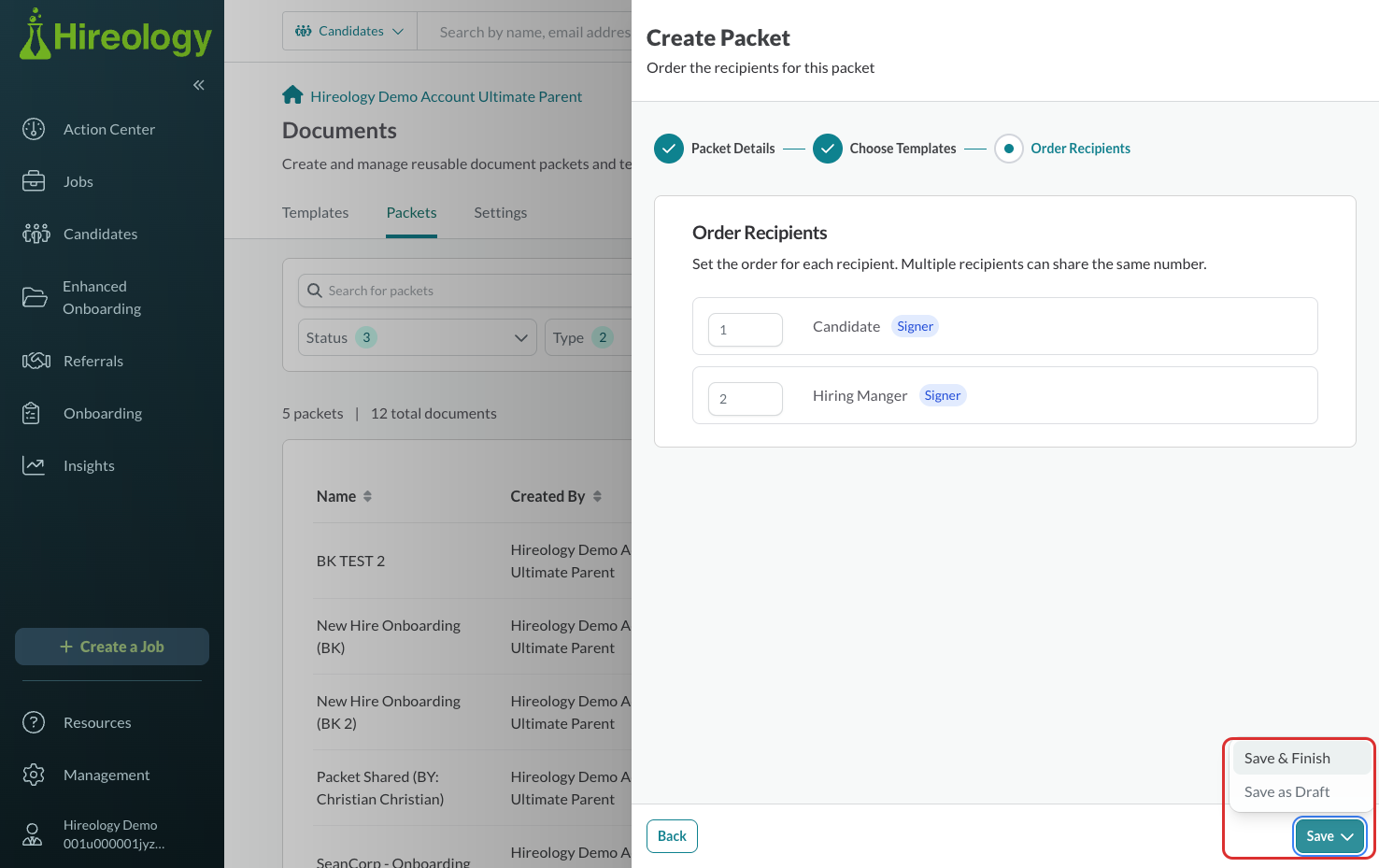Click the Hiring Manger order number field
Image resolution: width=1379 pixels, height=868 pixels.
click(746, 399)
